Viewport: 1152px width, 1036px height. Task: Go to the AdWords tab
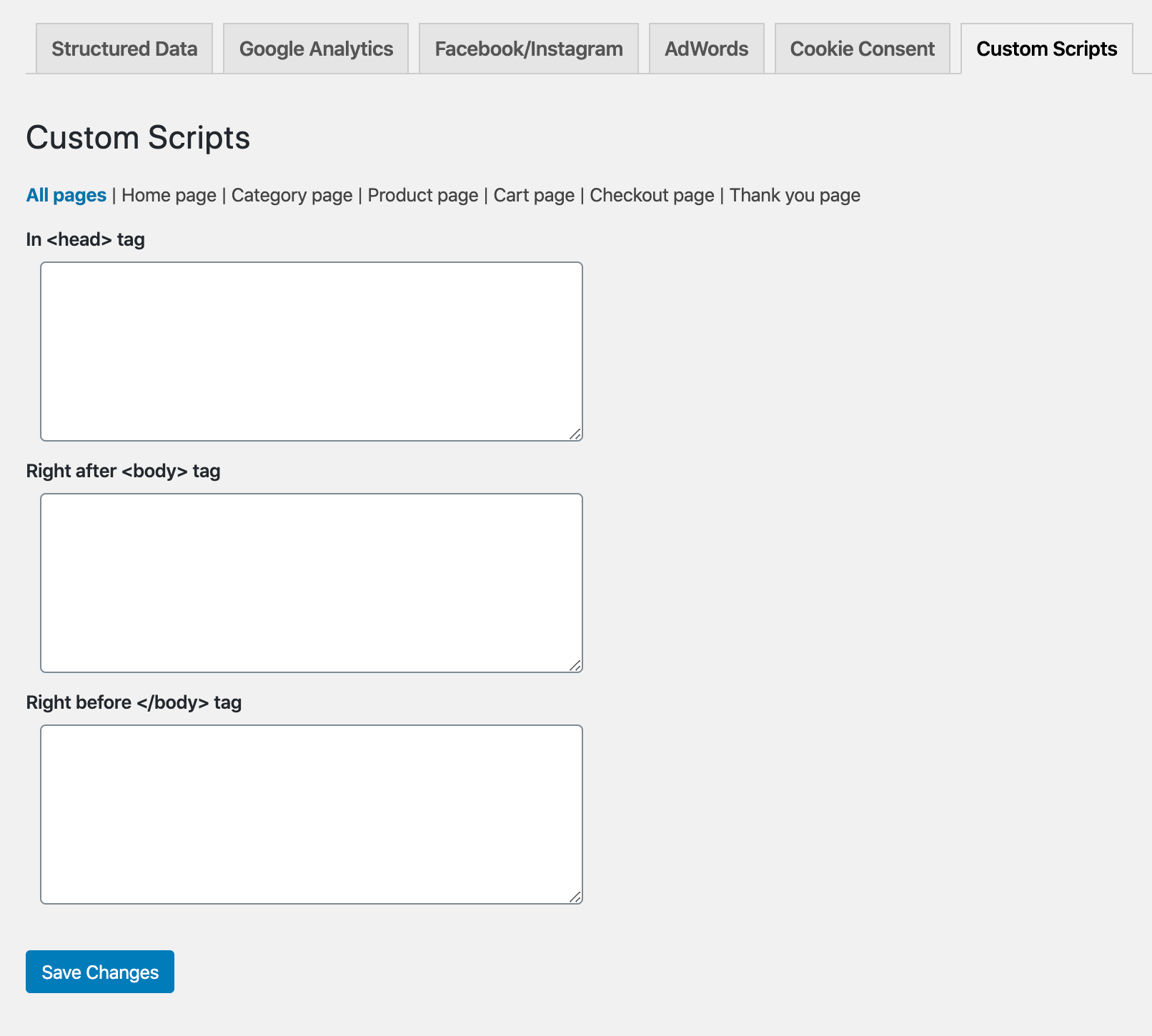706,49
